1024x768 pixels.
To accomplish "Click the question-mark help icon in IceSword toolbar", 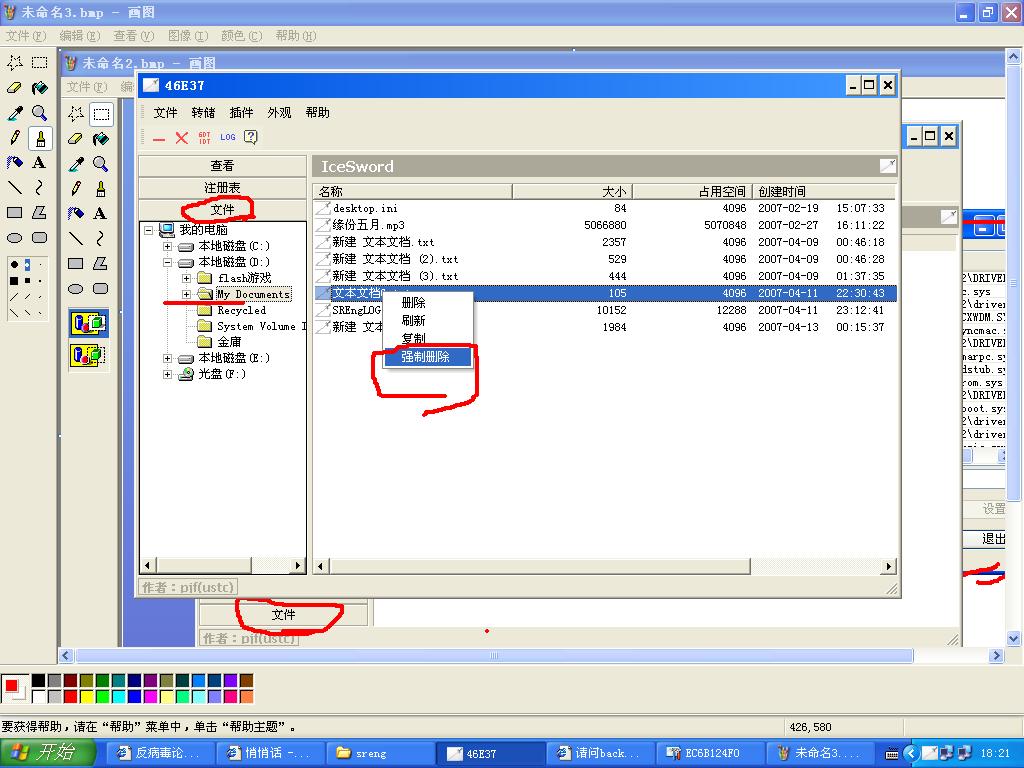I will 251,137.
